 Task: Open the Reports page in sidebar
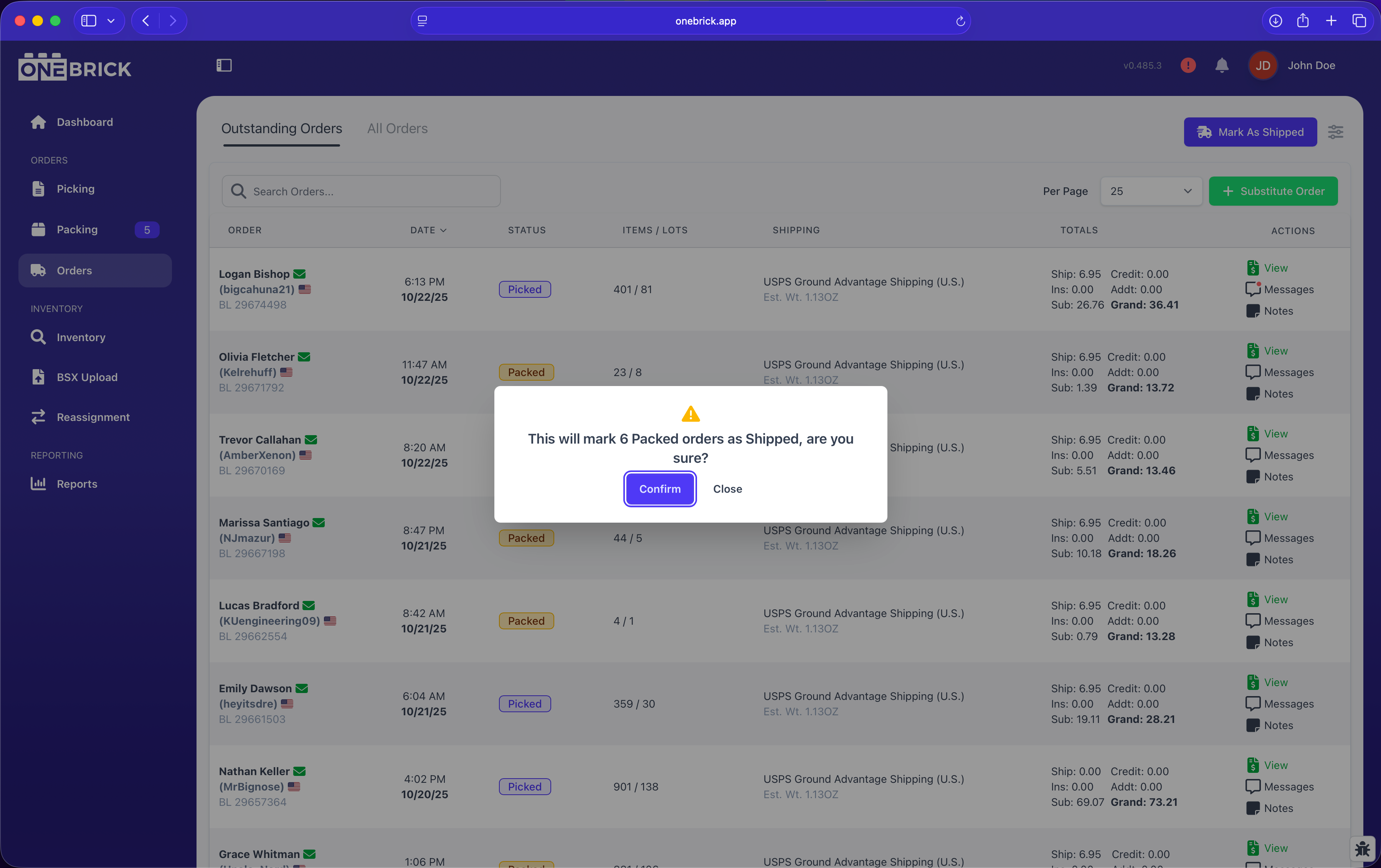point(77,484)
